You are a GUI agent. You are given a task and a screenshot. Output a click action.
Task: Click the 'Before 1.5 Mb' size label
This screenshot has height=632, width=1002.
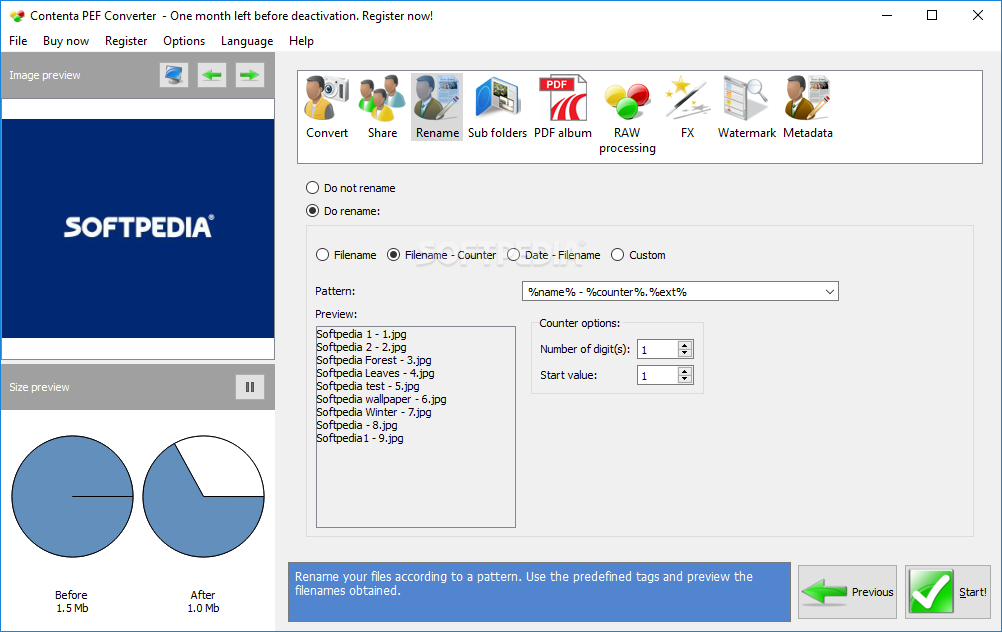(x=72, y=601)
